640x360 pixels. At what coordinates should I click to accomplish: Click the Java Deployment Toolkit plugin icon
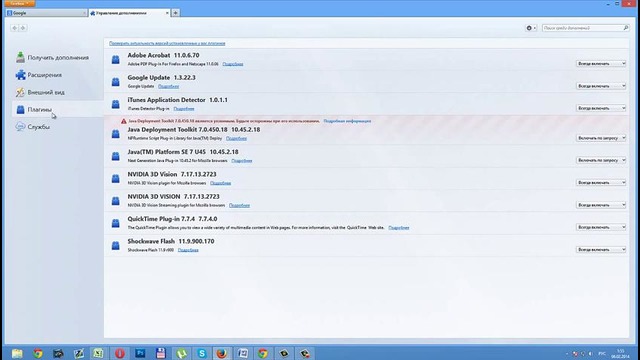click(116, 134)
